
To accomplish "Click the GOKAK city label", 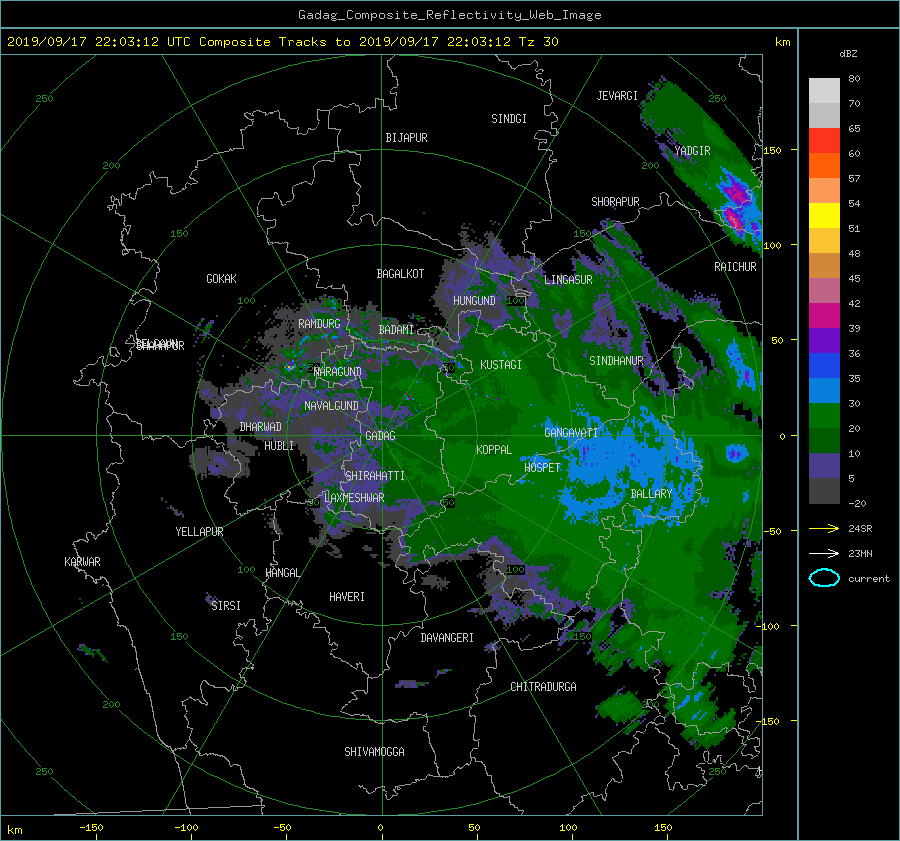I will 222,279.
